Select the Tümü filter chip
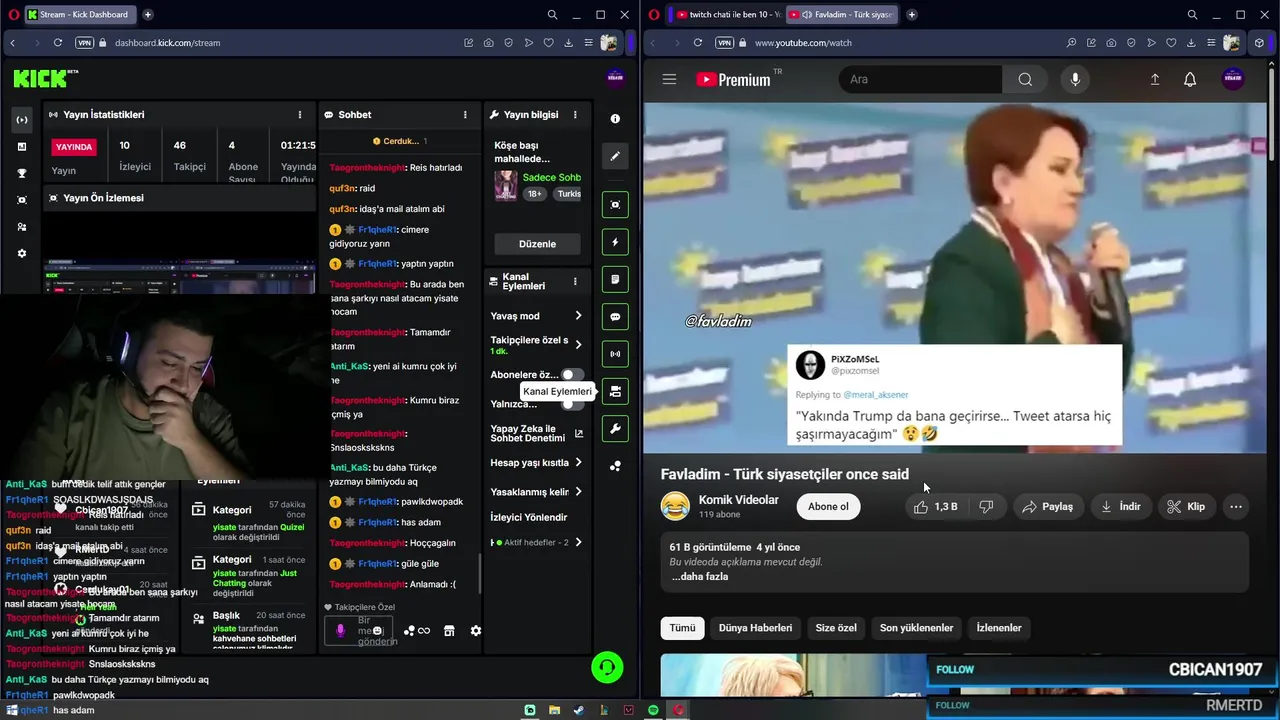Screen dimensions: 1280x720 (x=682, y=628)
